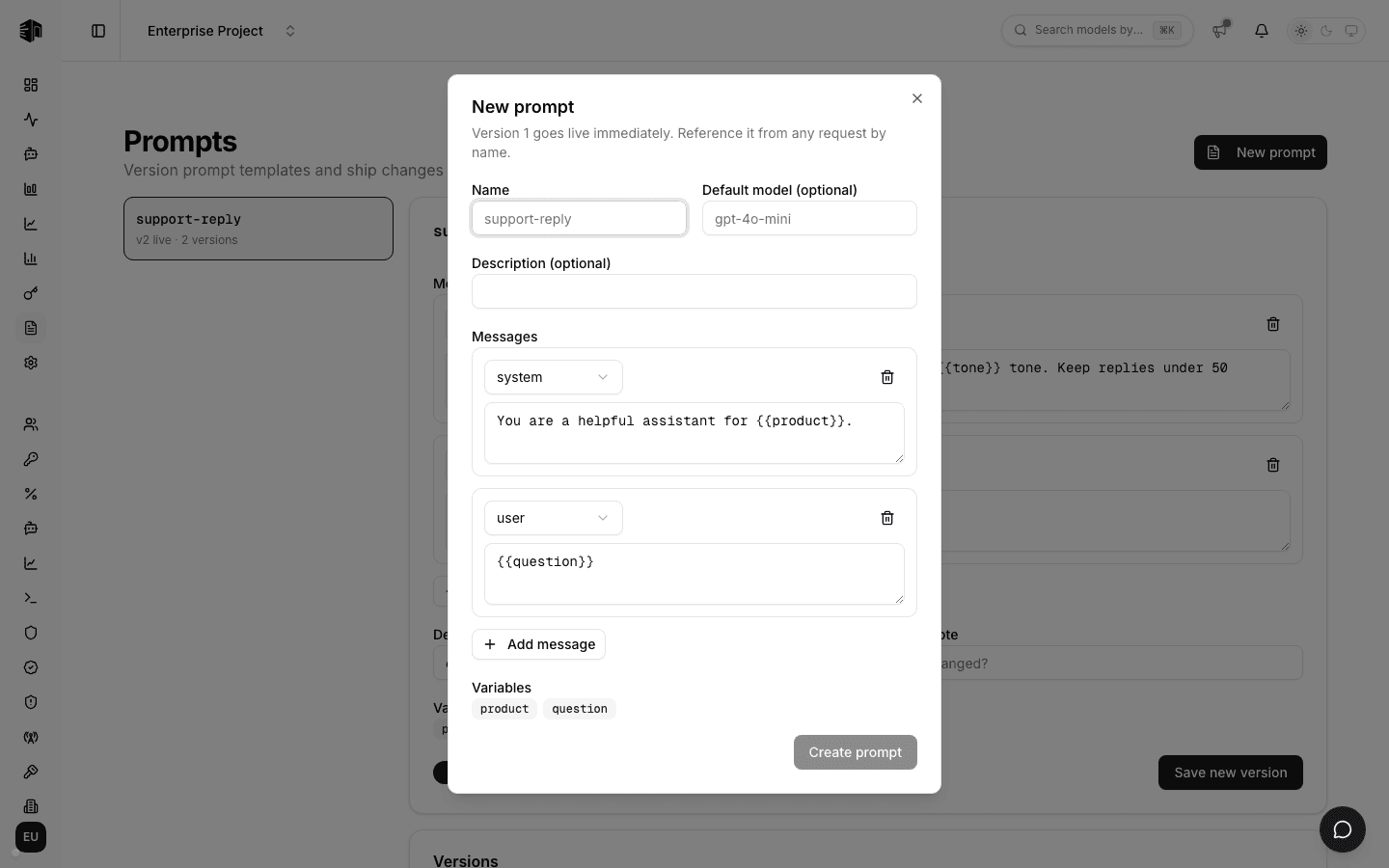Click into the system message textarea
The image size is (1389, 868).
[694, 433]
